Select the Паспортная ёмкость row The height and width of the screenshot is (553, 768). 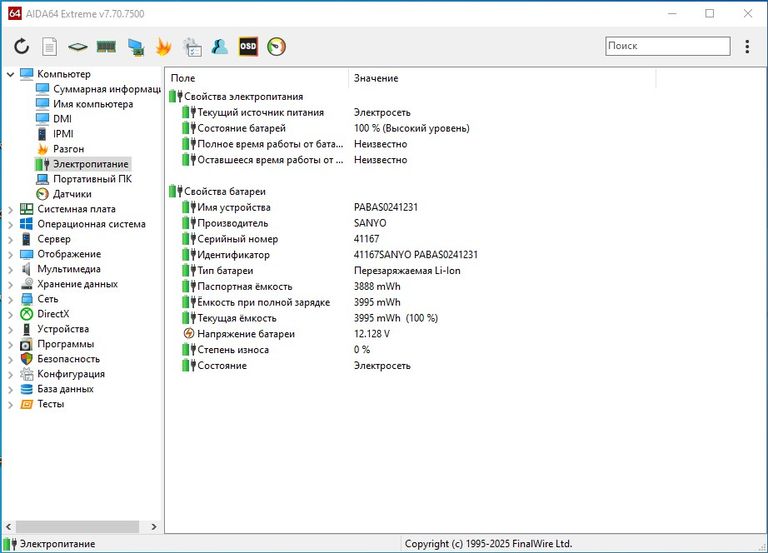click(291, 287)
